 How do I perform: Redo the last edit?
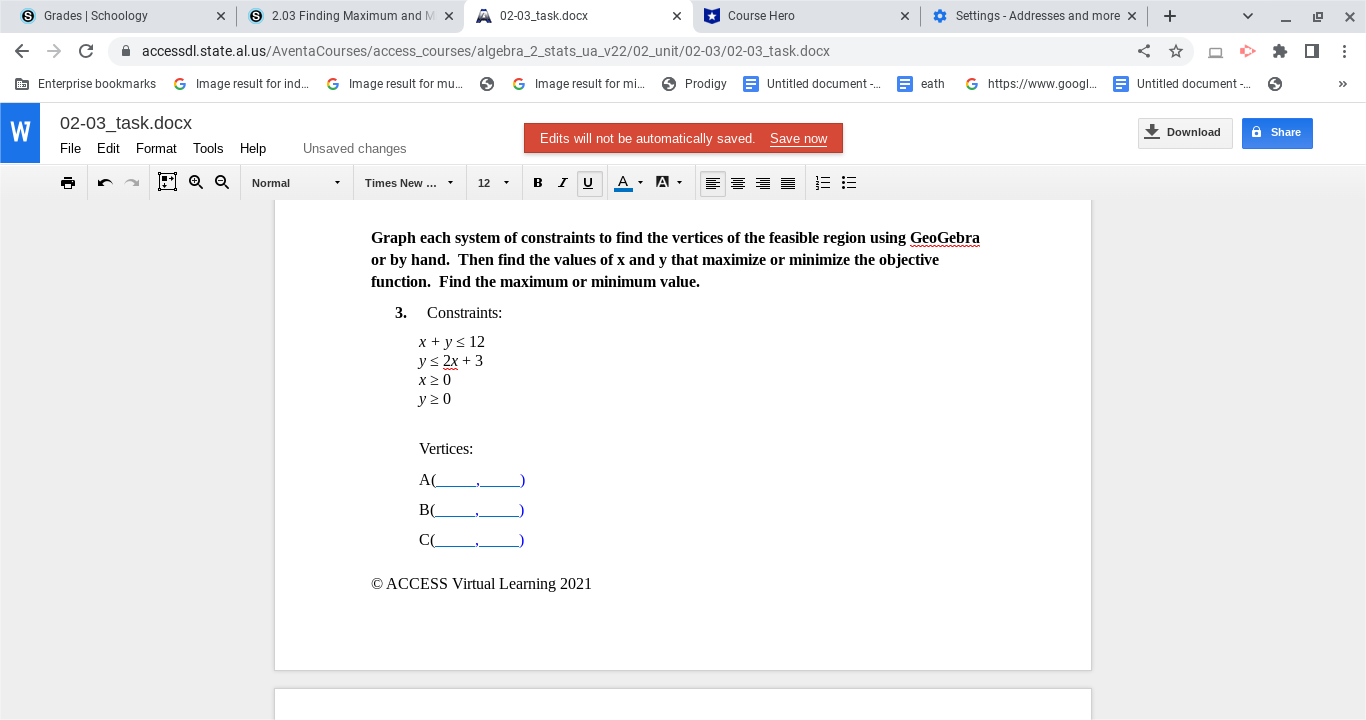tap(131, 182)
